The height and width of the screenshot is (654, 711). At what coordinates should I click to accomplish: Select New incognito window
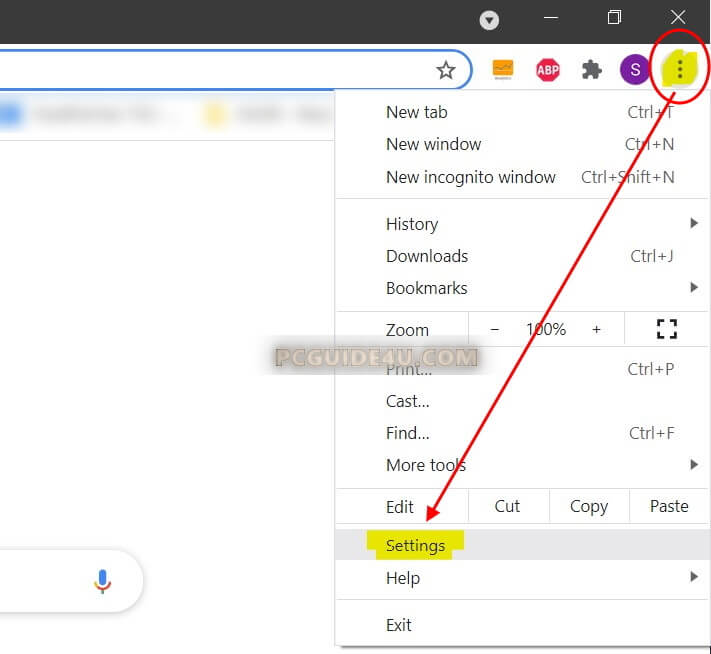[470, 177]
